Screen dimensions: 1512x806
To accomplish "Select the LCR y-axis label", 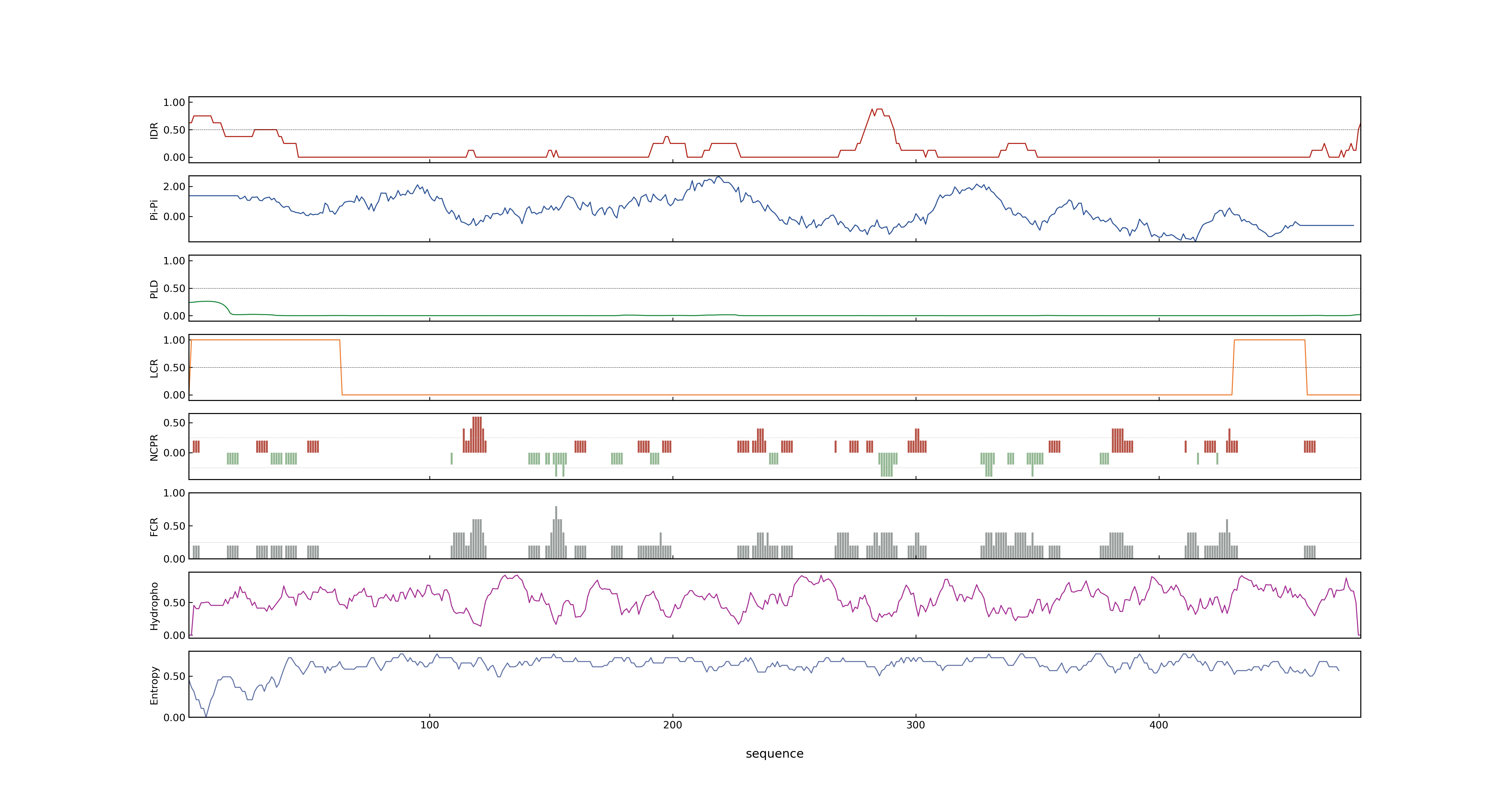I will pos(154,368).
